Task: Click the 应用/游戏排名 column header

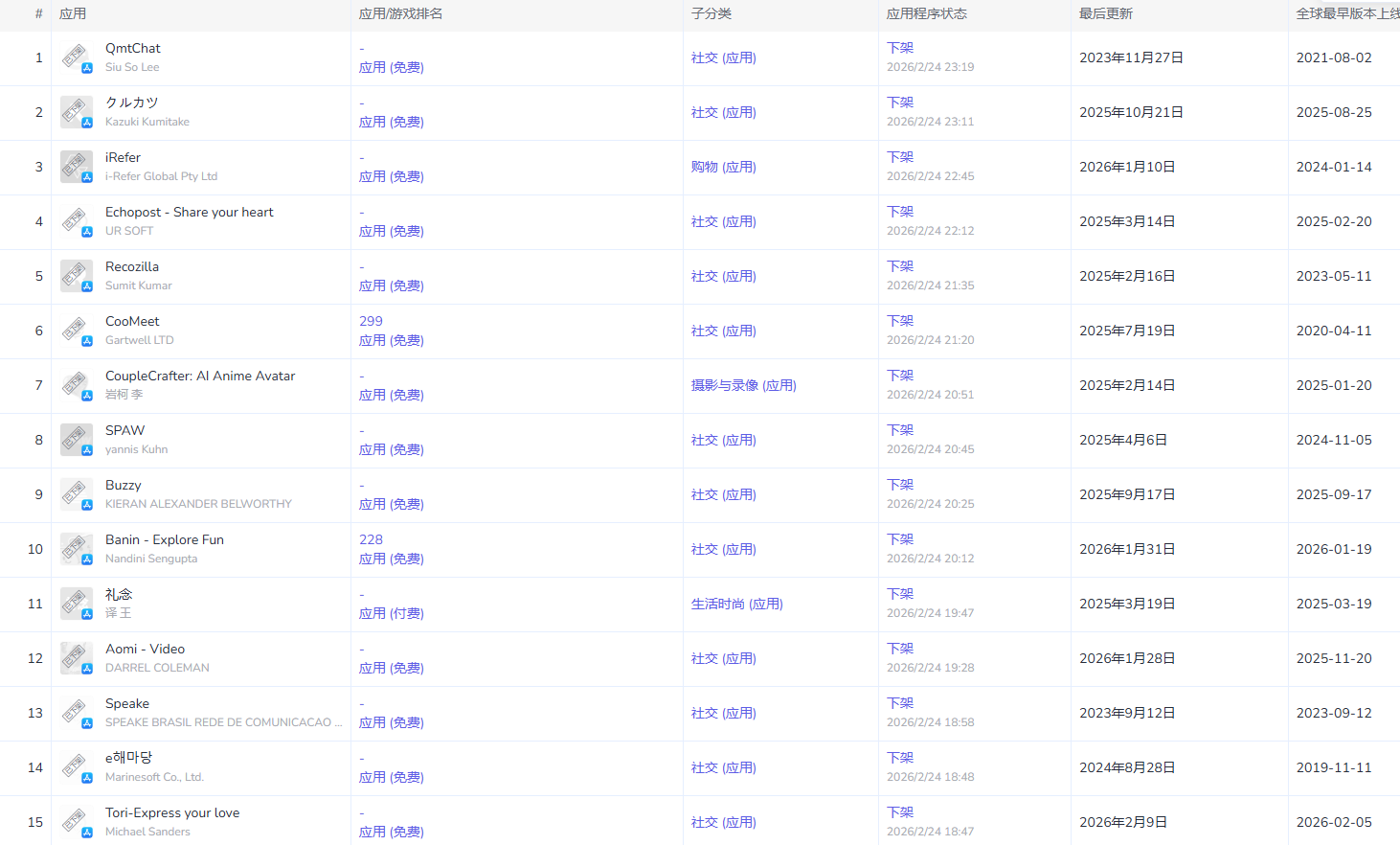Action: [400, 13]
